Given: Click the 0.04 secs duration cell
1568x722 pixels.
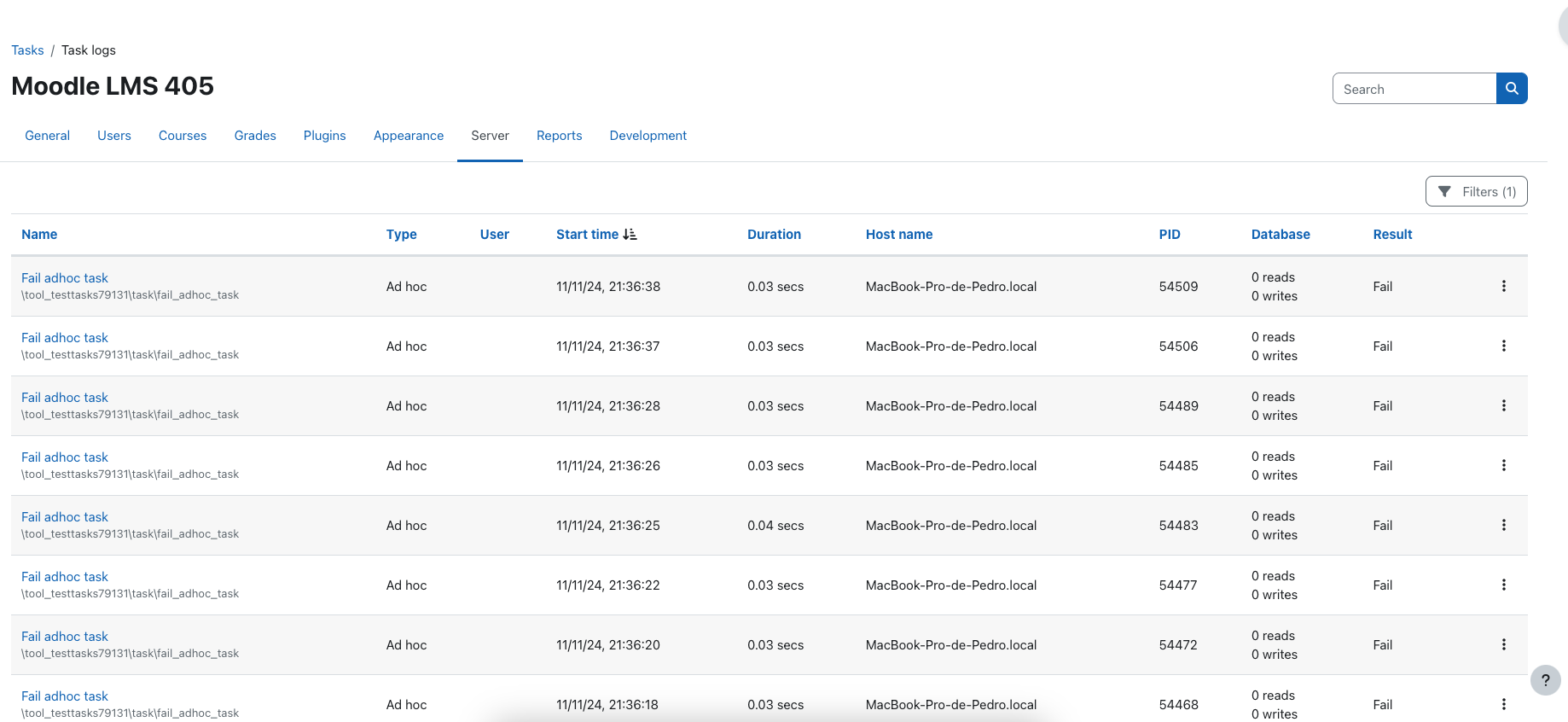Looking at the screenshot, I should coord(775,526).
